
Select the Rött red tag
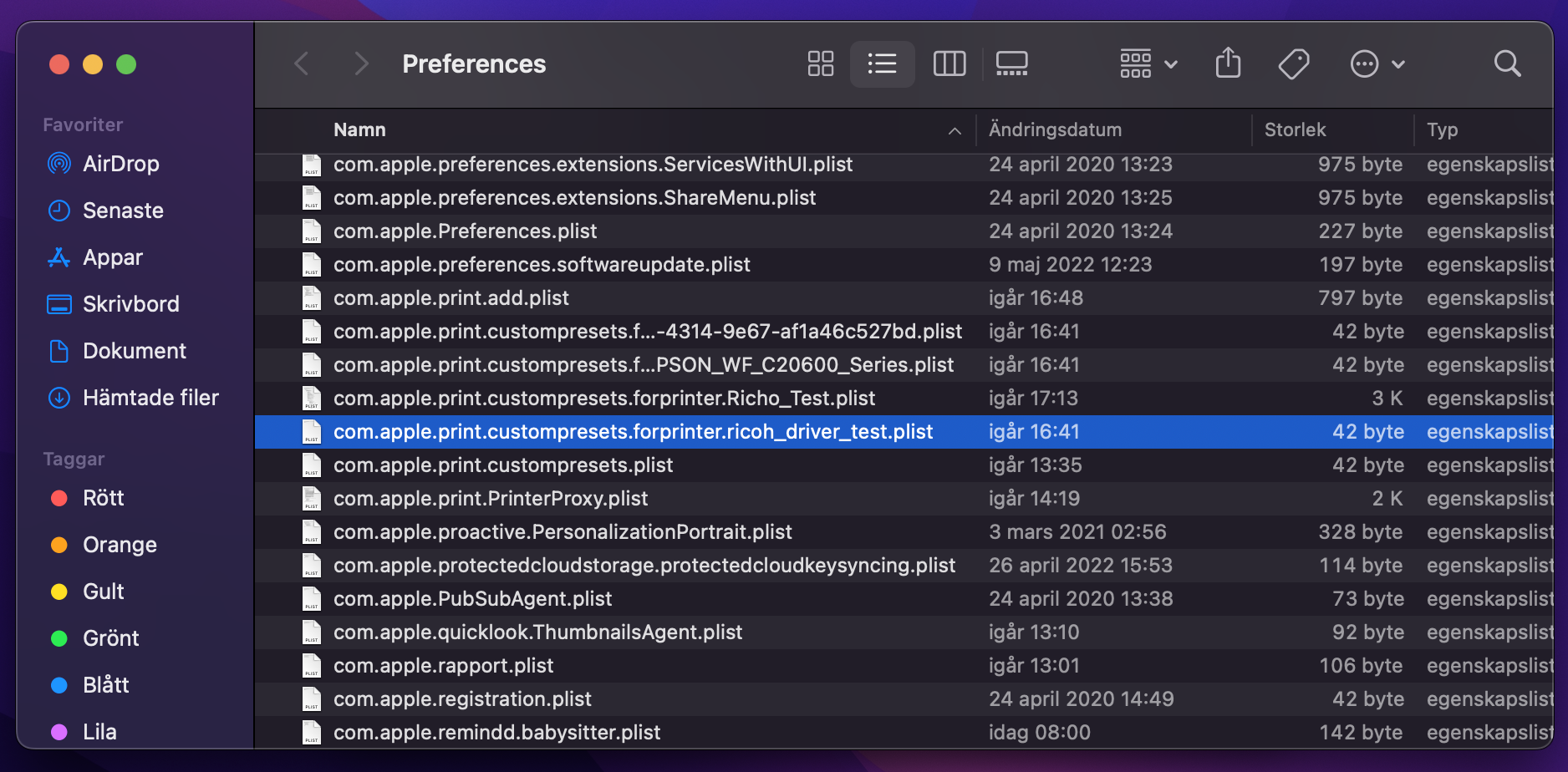coord(103,498)
